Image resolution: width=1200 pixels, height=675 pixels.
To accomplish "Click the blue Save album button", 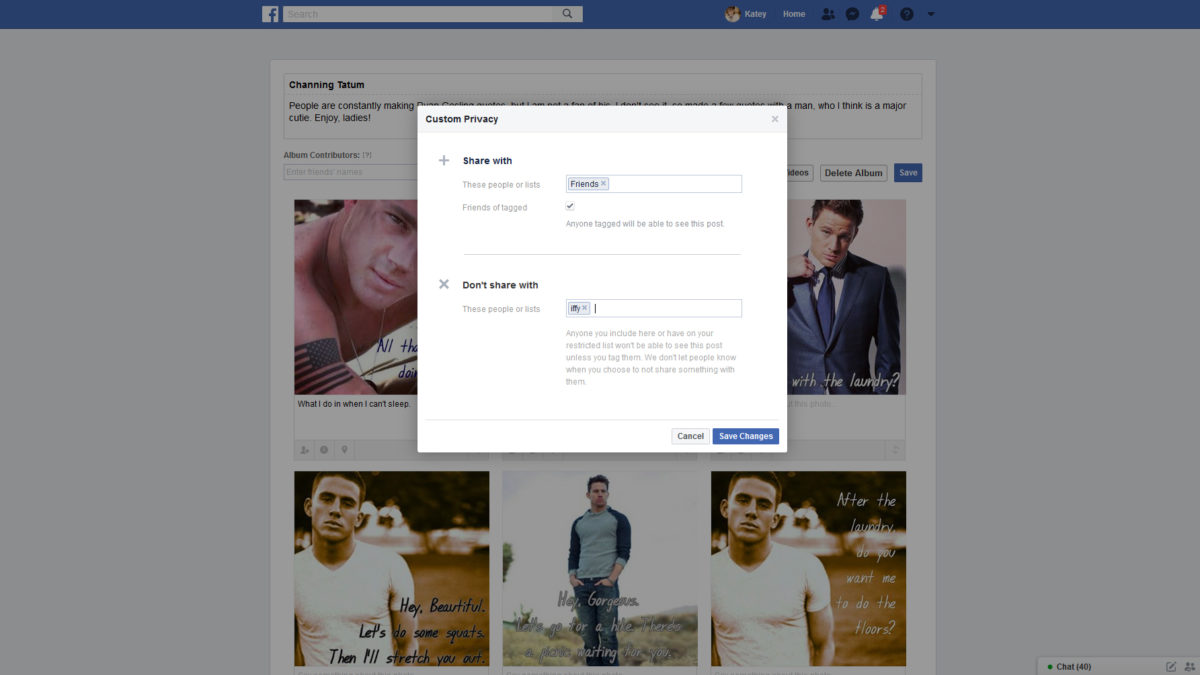I will [908, 173].
